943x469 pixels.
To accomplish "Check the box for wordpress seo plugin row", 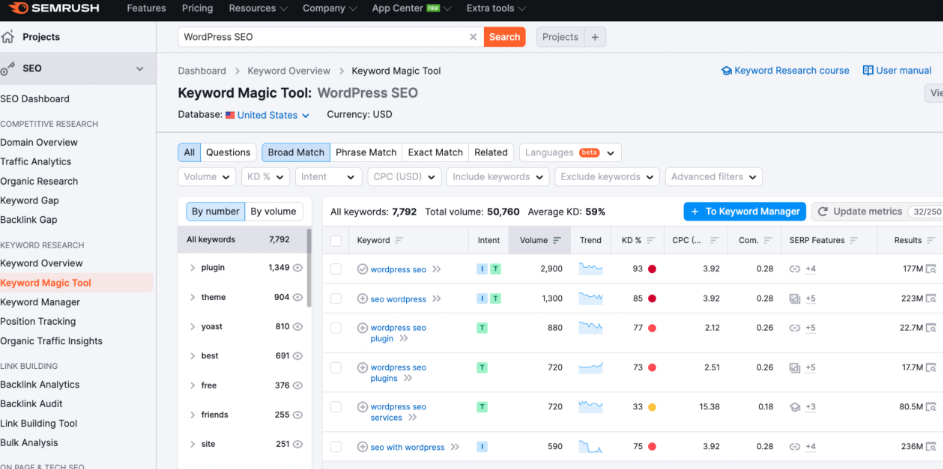I will pyautogui.click(x=336, y=328).
